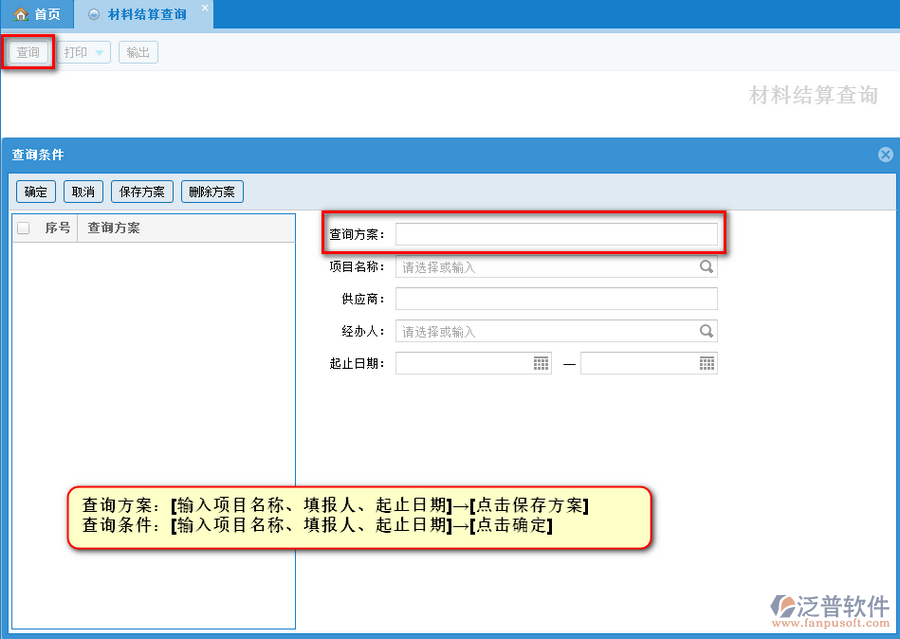Close the 材料结算查询 tab
This screenshot has height=639, width=900.
point(204,7)
